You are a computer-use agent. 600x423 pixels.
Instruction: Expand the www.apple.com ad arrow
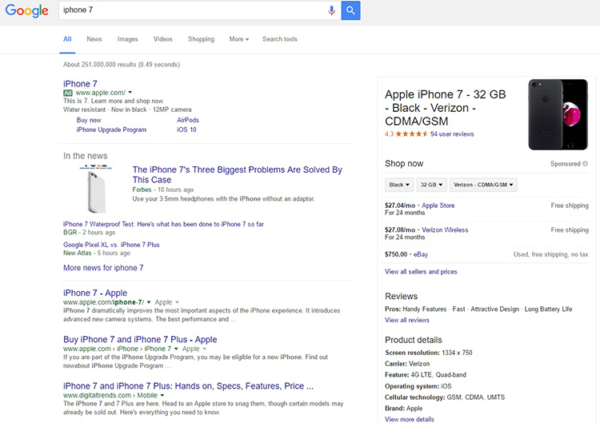tap(130, 92)
